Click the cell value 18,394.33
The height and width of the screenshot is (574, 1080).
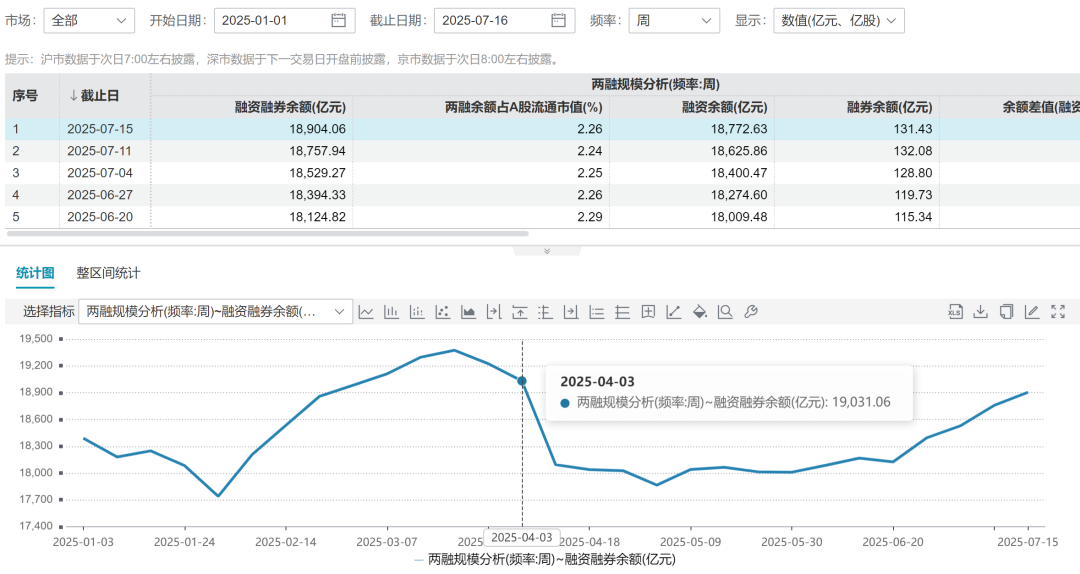click(x=318, y=195)
